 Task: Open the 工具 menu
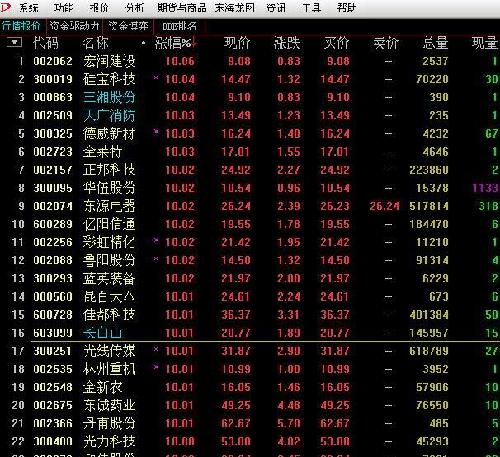pos(312,7)
